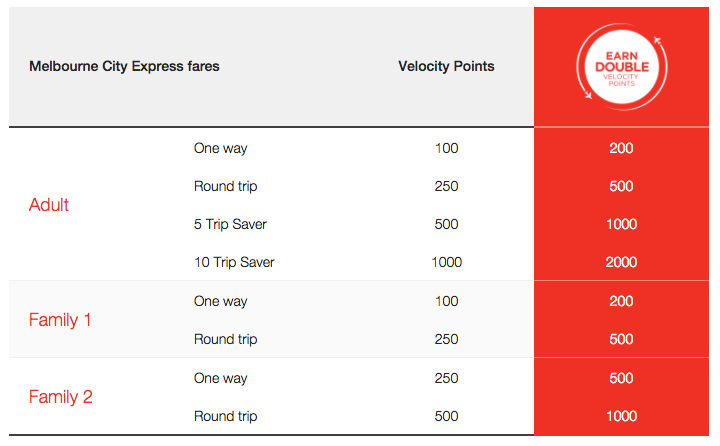720x446 pixels.
Task: Click the Velocity Points column header
Action: 446,67
